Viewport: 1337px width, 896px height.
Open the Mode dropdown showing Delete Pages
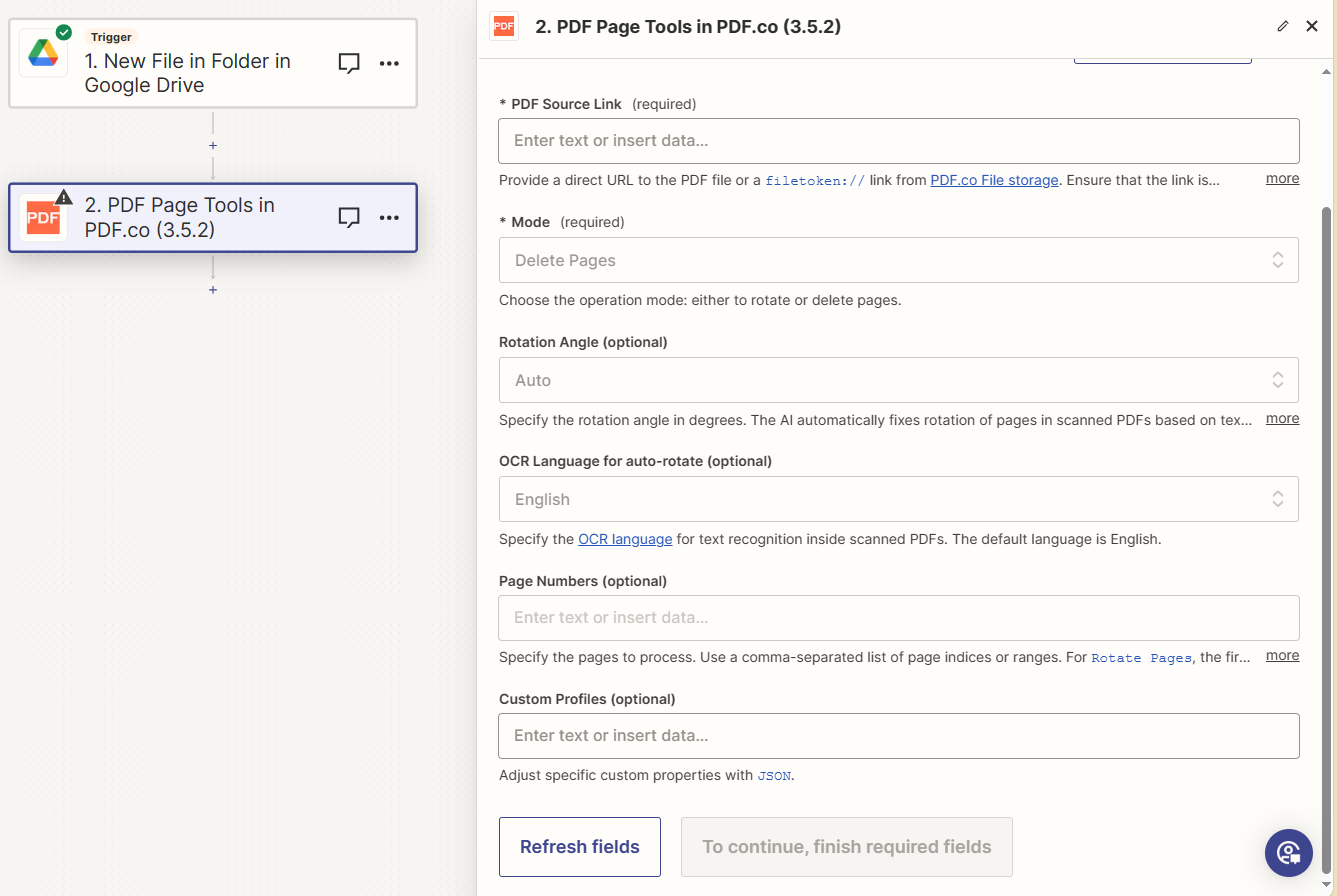(x=898, y=260)
